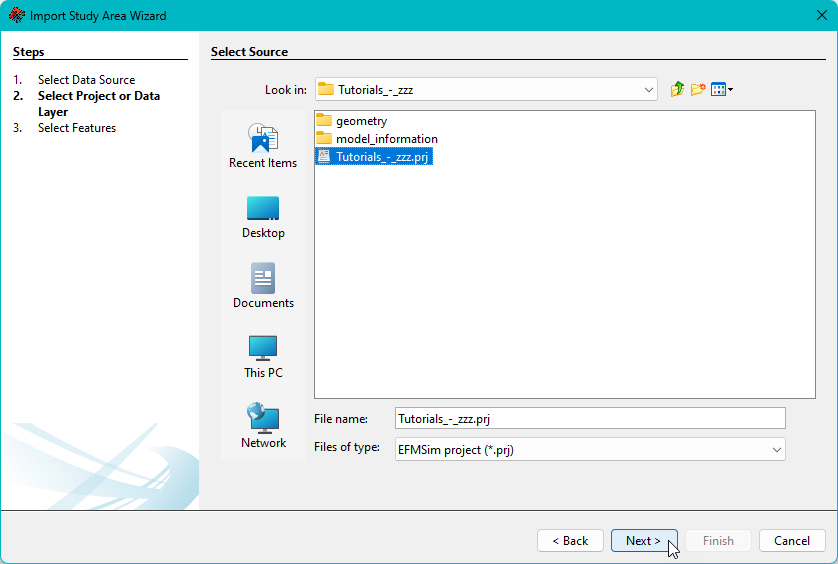Viewport: 838px width, 564px height.
Task: Select the Tutorials_-_zzz.prj file
Action: point(383,157)
